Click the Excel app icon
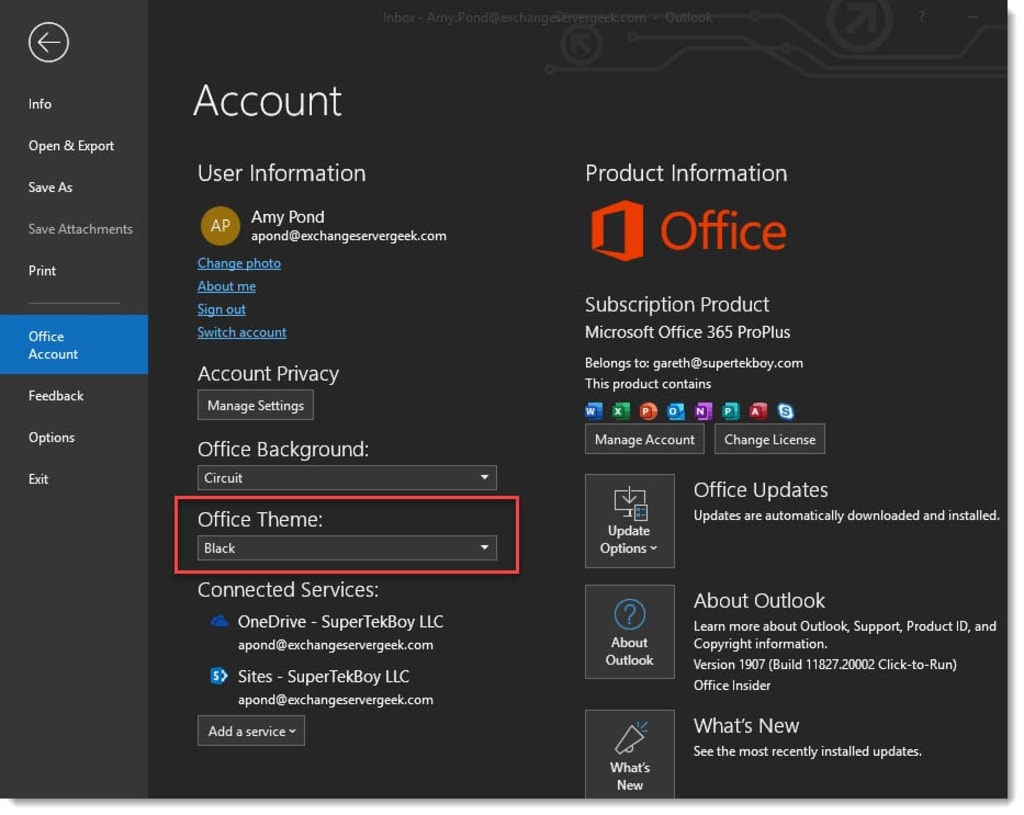The height and width of the screenshot is (815, 1024). tap(621, 411)
